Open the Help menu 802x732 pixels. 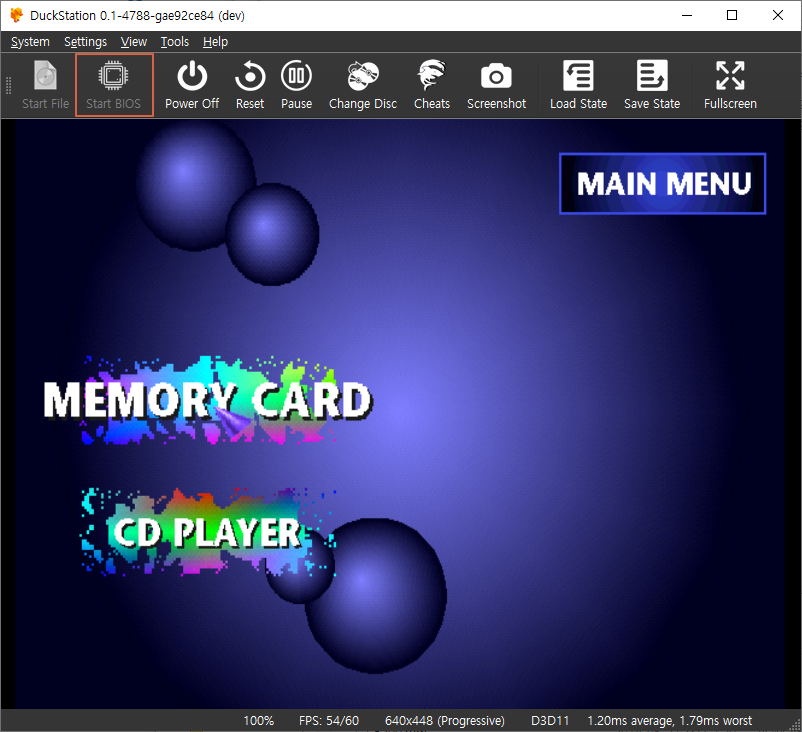(x=215, y=42)
